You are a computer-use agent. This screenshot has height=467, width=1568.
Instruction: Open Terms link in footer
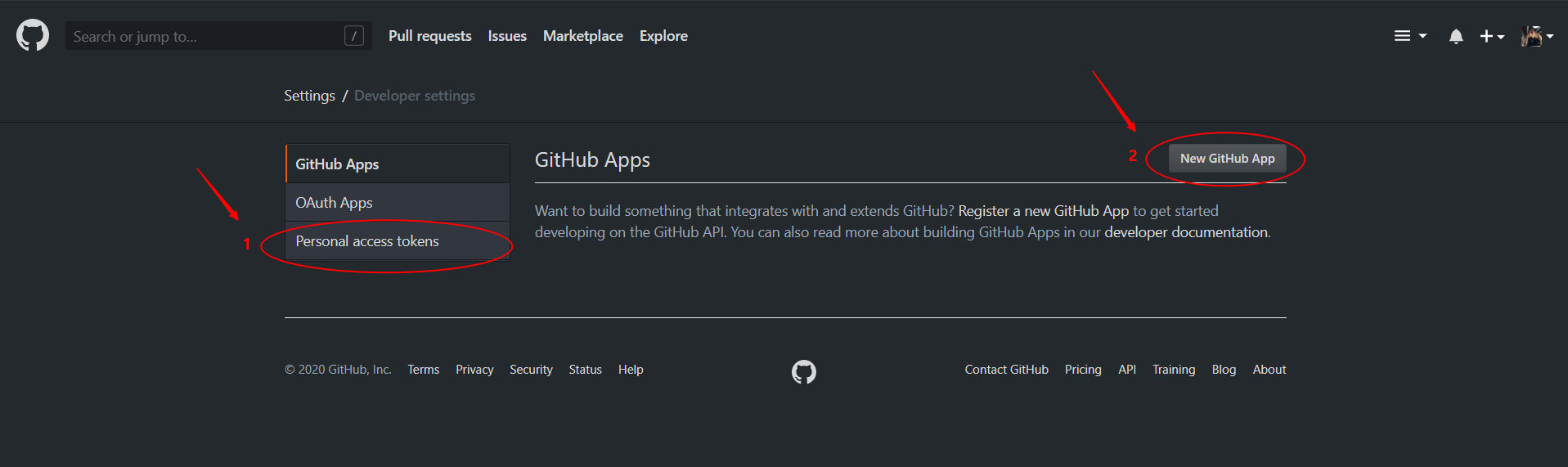coord(424,370)
